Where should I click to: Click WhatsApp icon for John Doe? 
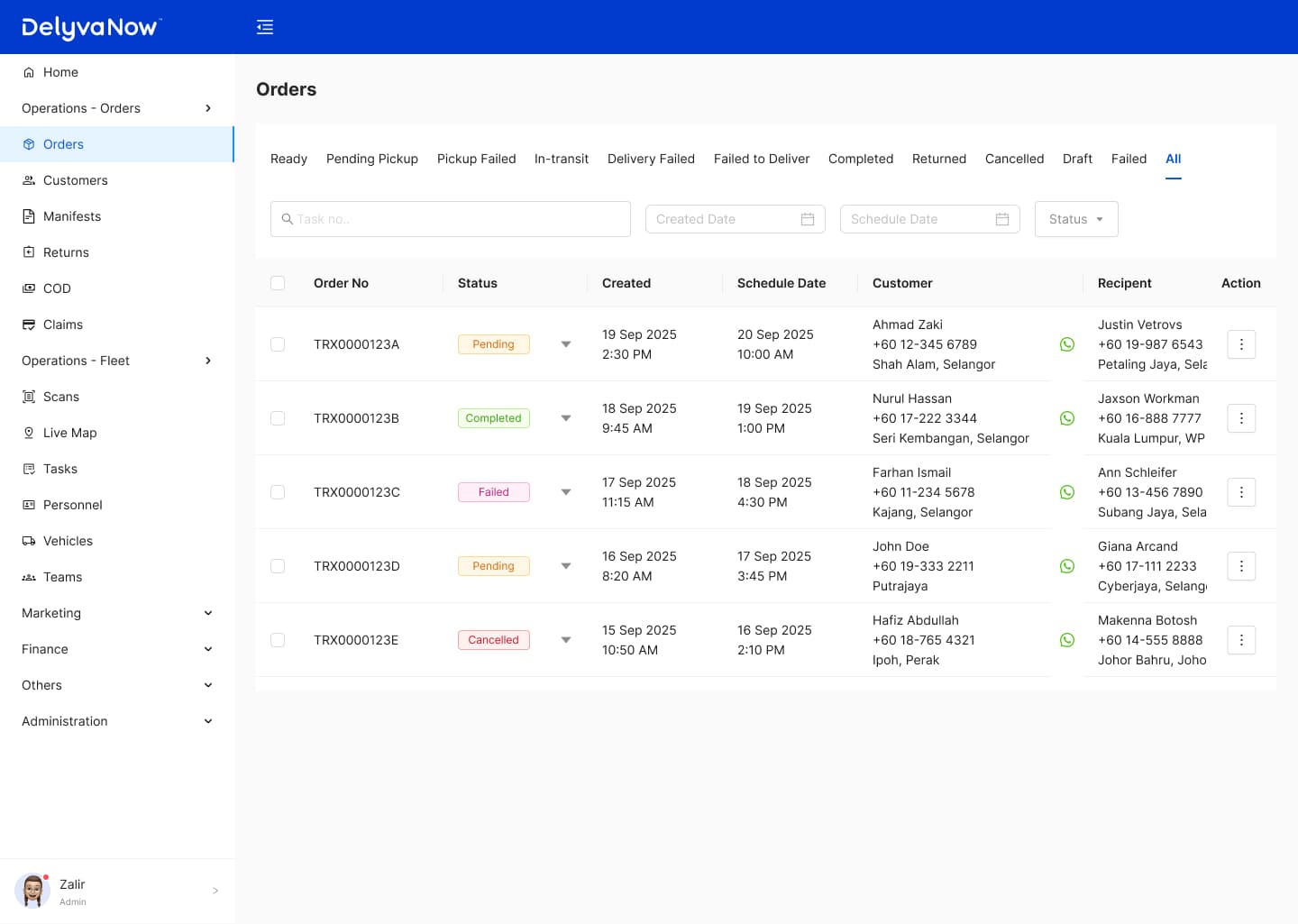(1067, 566)
